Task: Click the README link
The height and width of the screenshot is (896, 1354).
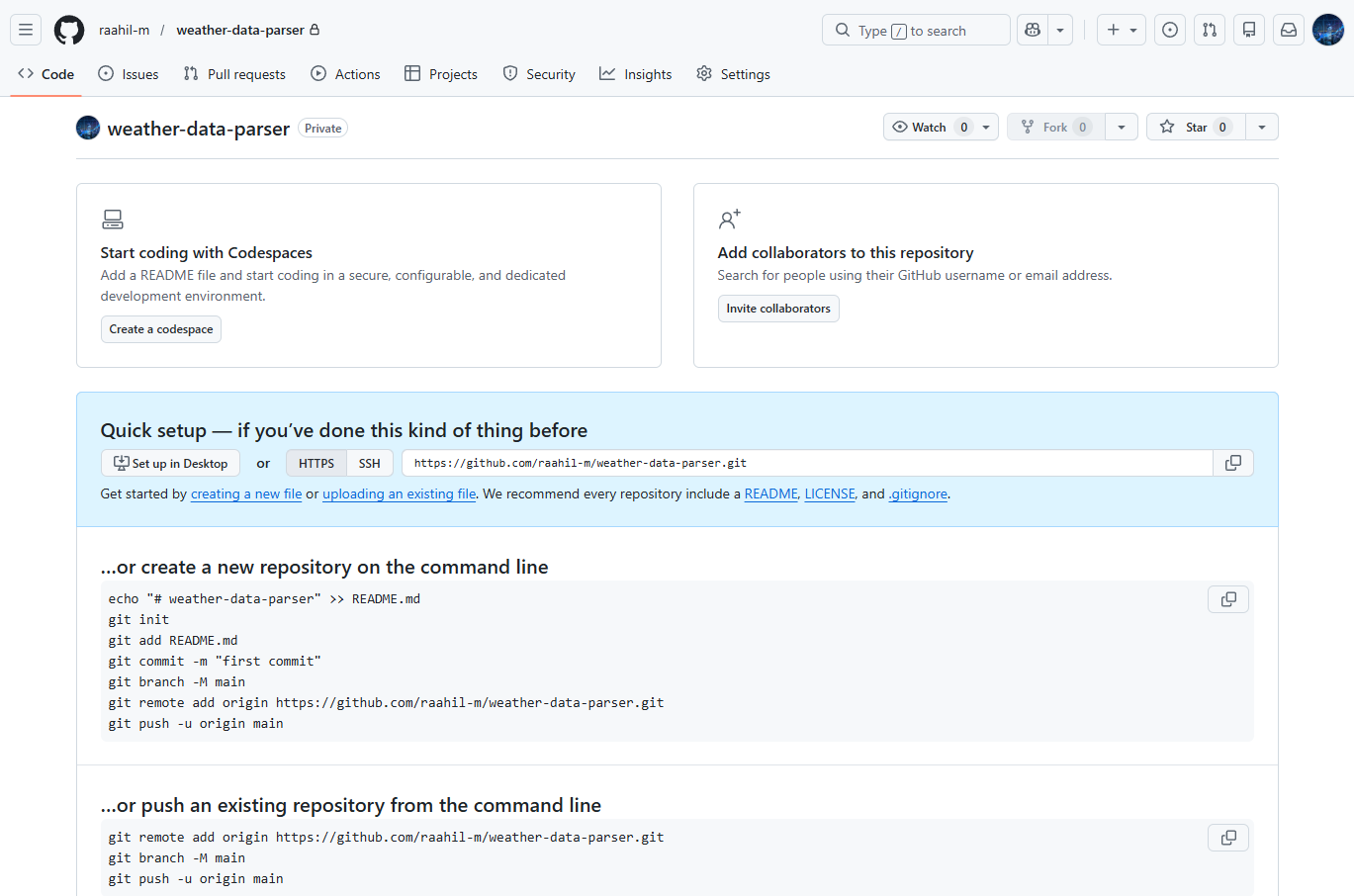Action: pos(771,493)
